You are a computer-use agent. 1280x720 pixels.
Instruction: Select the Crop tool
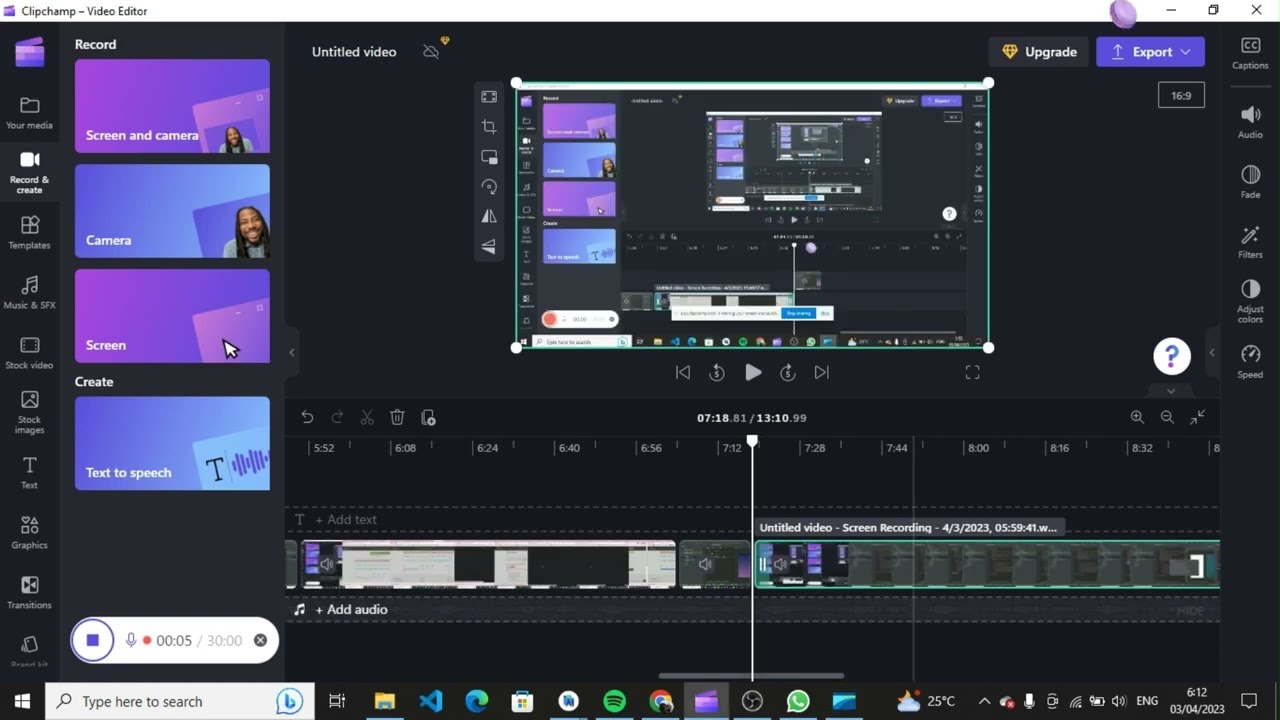(489, 127)
